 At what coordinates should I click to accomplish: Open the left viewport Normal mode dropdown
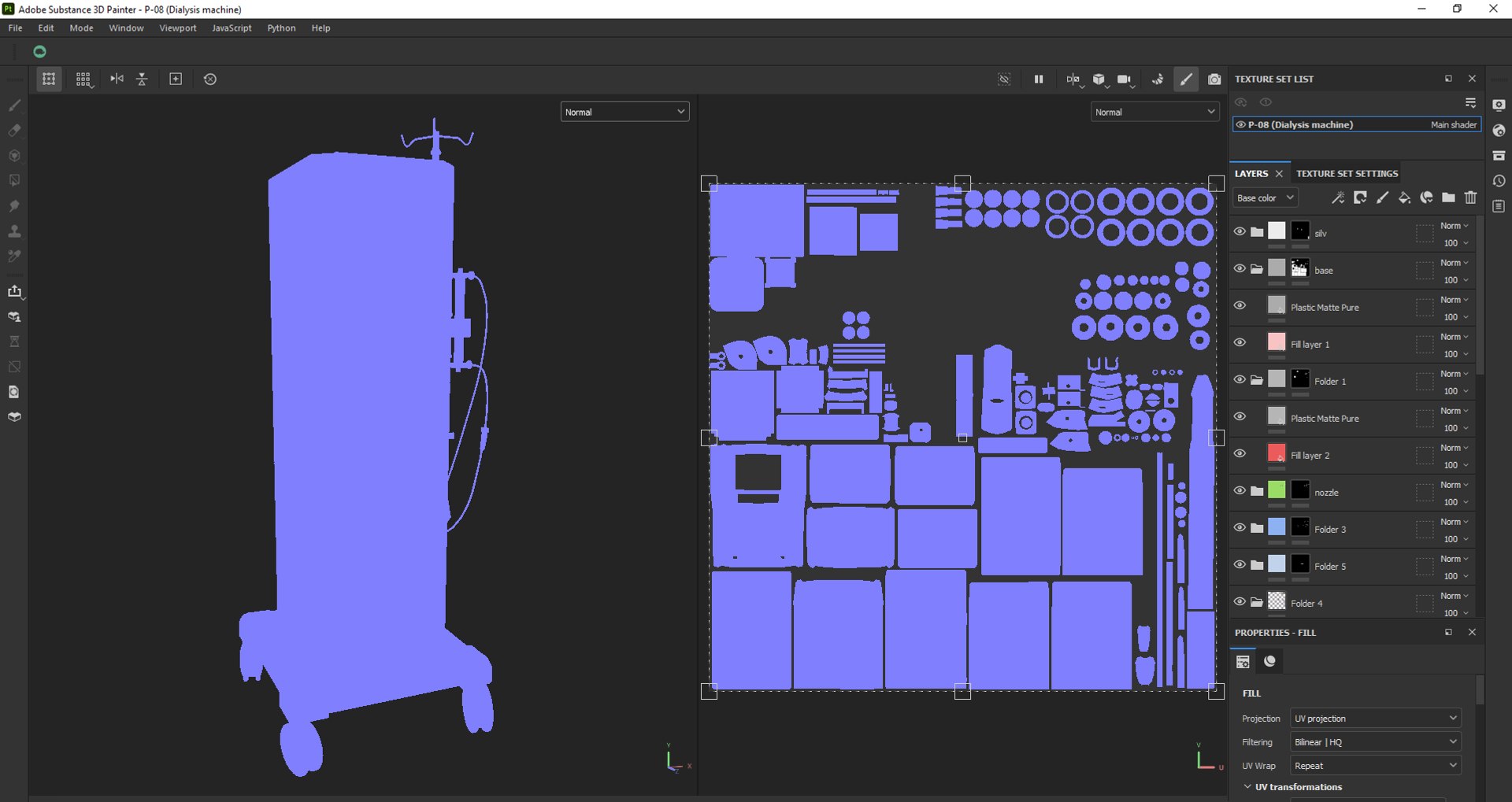(x=624, y=112)
